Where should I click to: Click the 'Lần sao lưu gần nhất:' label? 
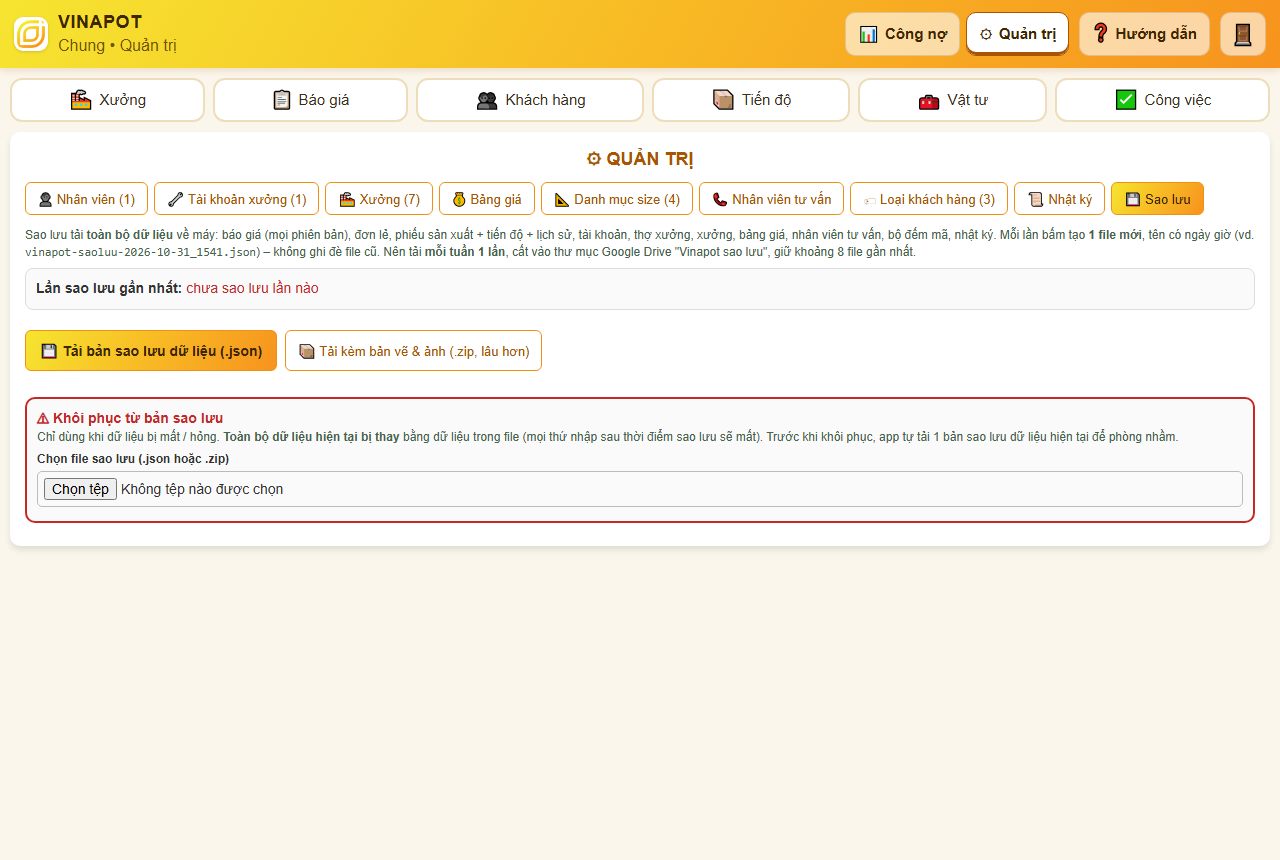tap(109, 288)
